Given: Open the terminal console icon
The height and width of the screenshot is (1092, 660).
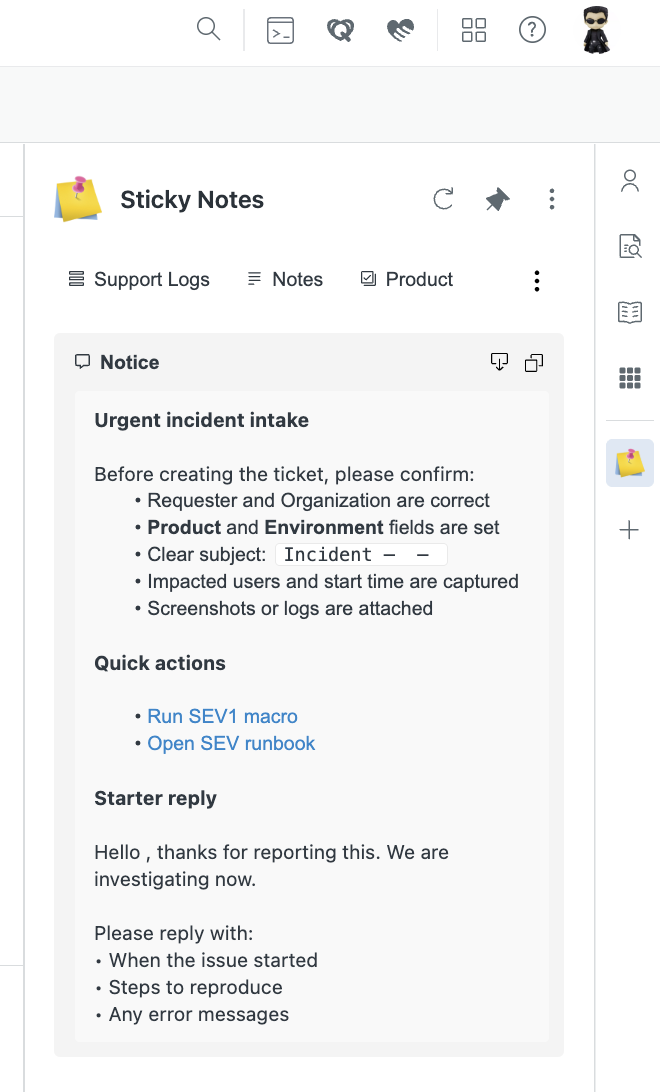Looking at the screenshot, I should point(280,31).
